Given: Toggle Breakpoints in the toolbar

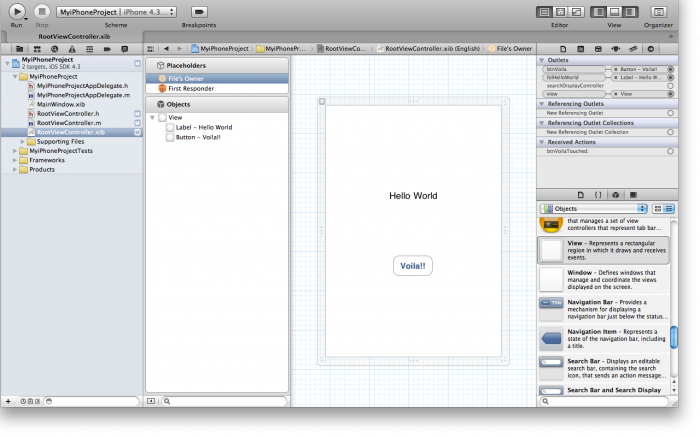Looking at the screenshot, I should [x=199, y=11].
